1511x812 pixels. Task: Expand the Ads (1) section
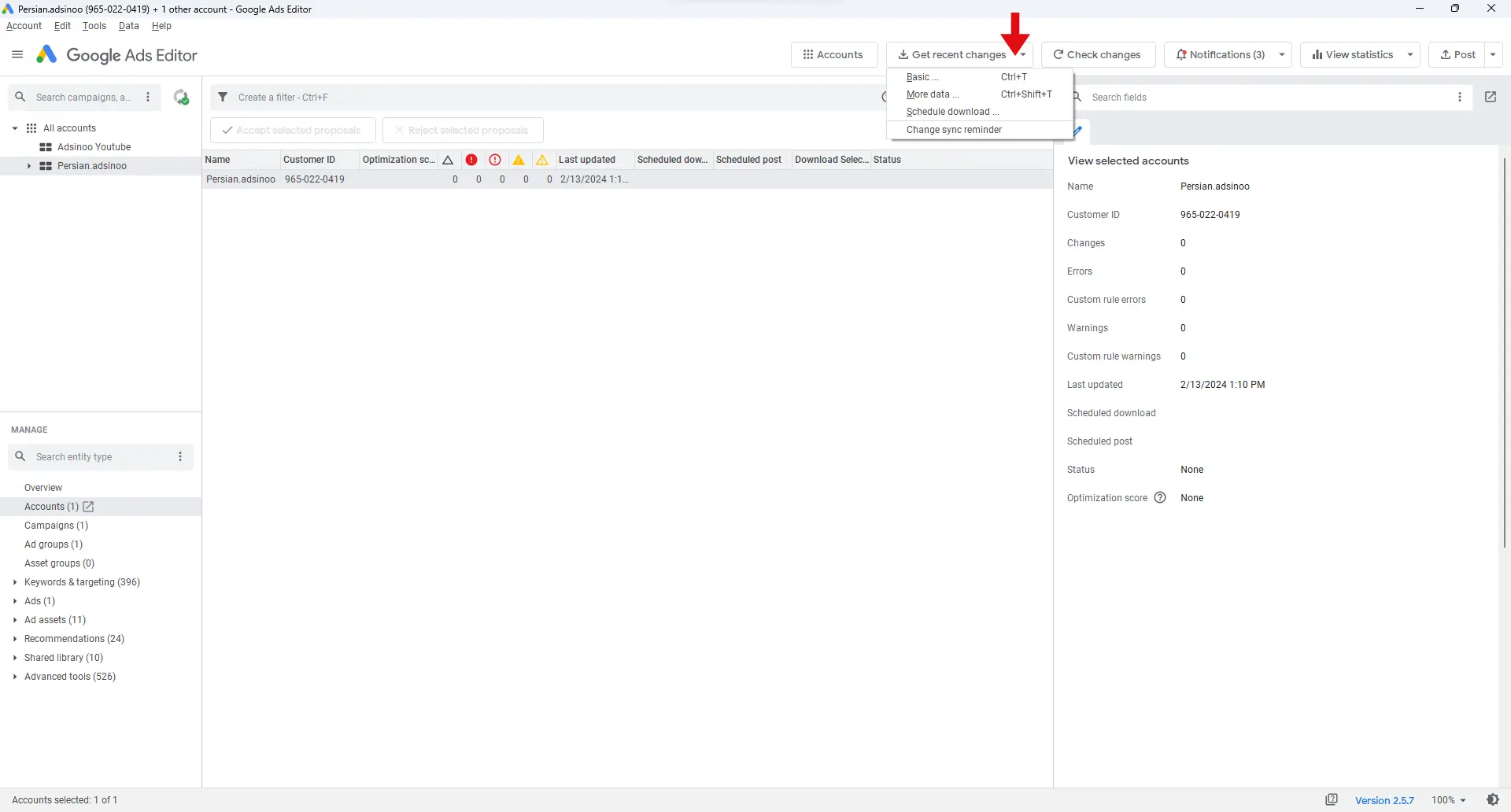pos(15,601)
